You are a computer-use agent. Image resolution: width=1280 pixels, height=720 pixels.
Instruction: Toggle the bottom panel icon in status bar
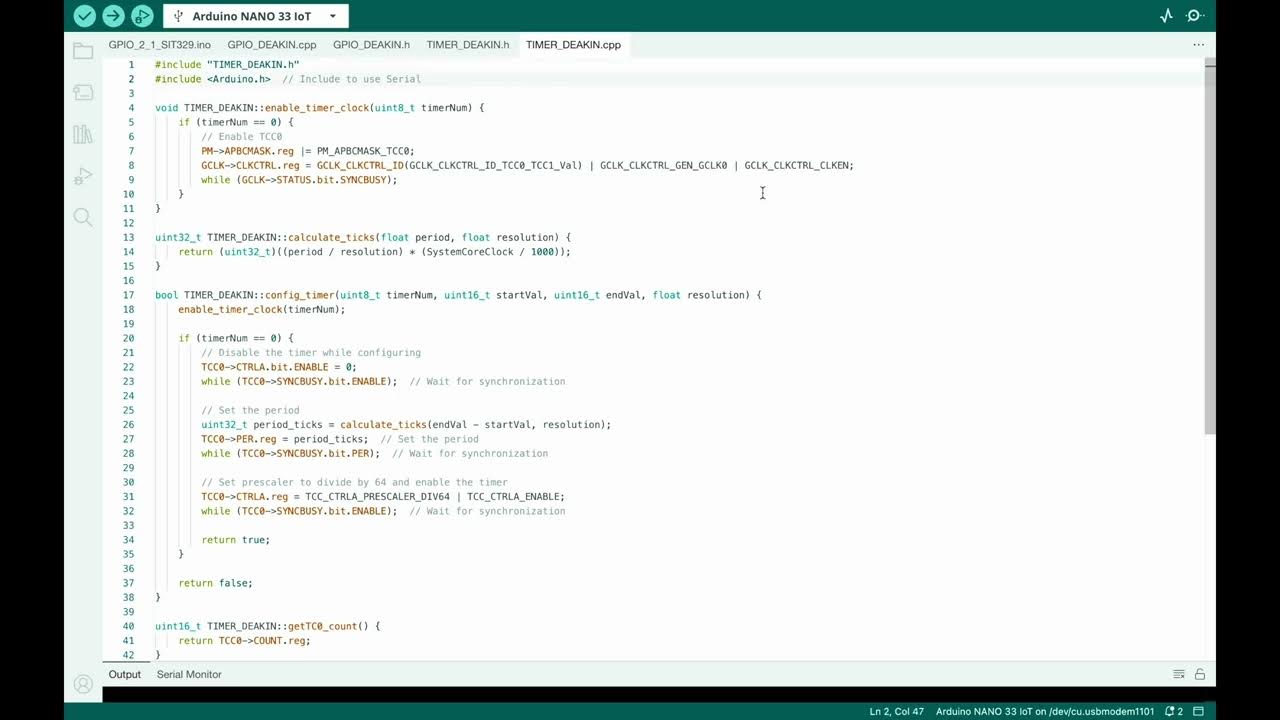(1198, 711)
